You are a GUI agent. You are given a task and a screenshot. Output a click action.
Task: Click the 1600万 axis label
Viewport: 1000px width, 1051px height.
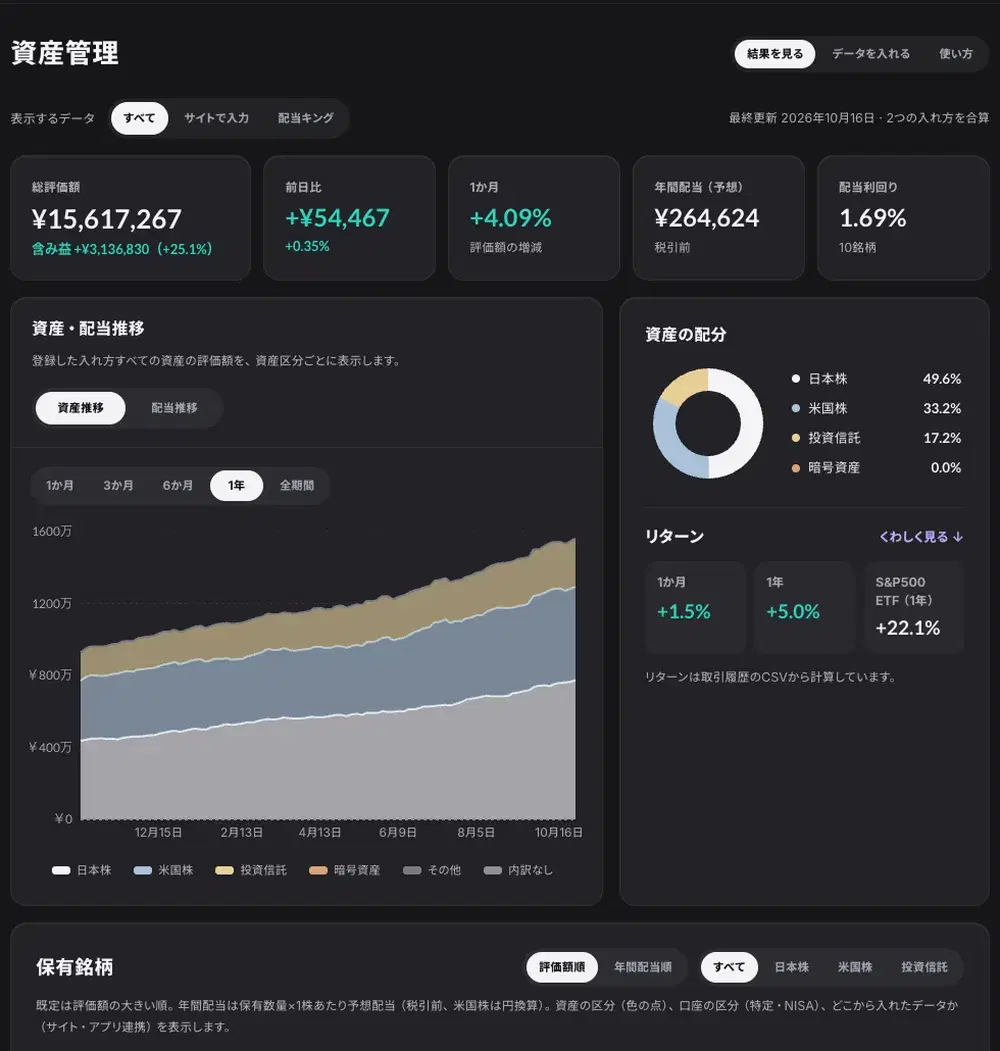tap(52, 532)
